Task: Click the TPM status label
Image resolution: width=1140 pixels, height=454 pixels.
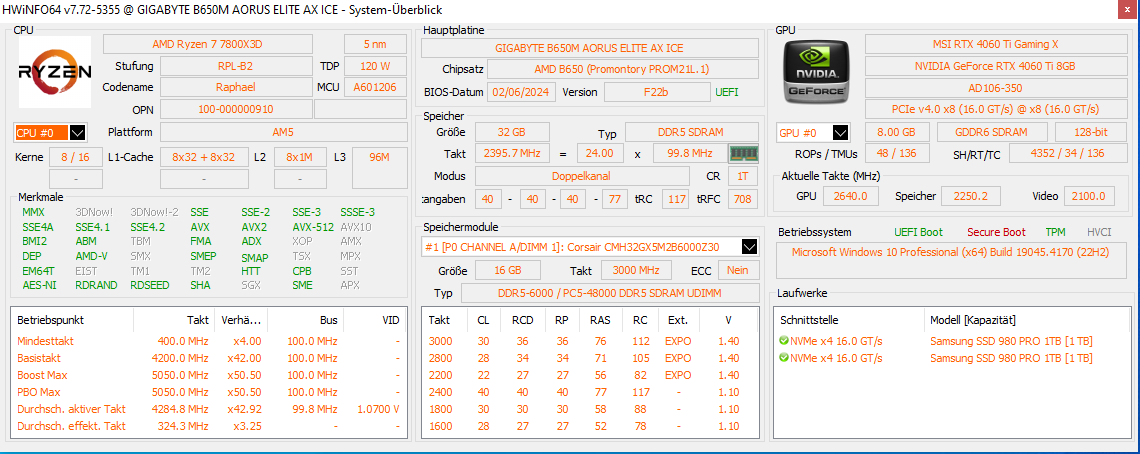Action: click(1056, 232)
